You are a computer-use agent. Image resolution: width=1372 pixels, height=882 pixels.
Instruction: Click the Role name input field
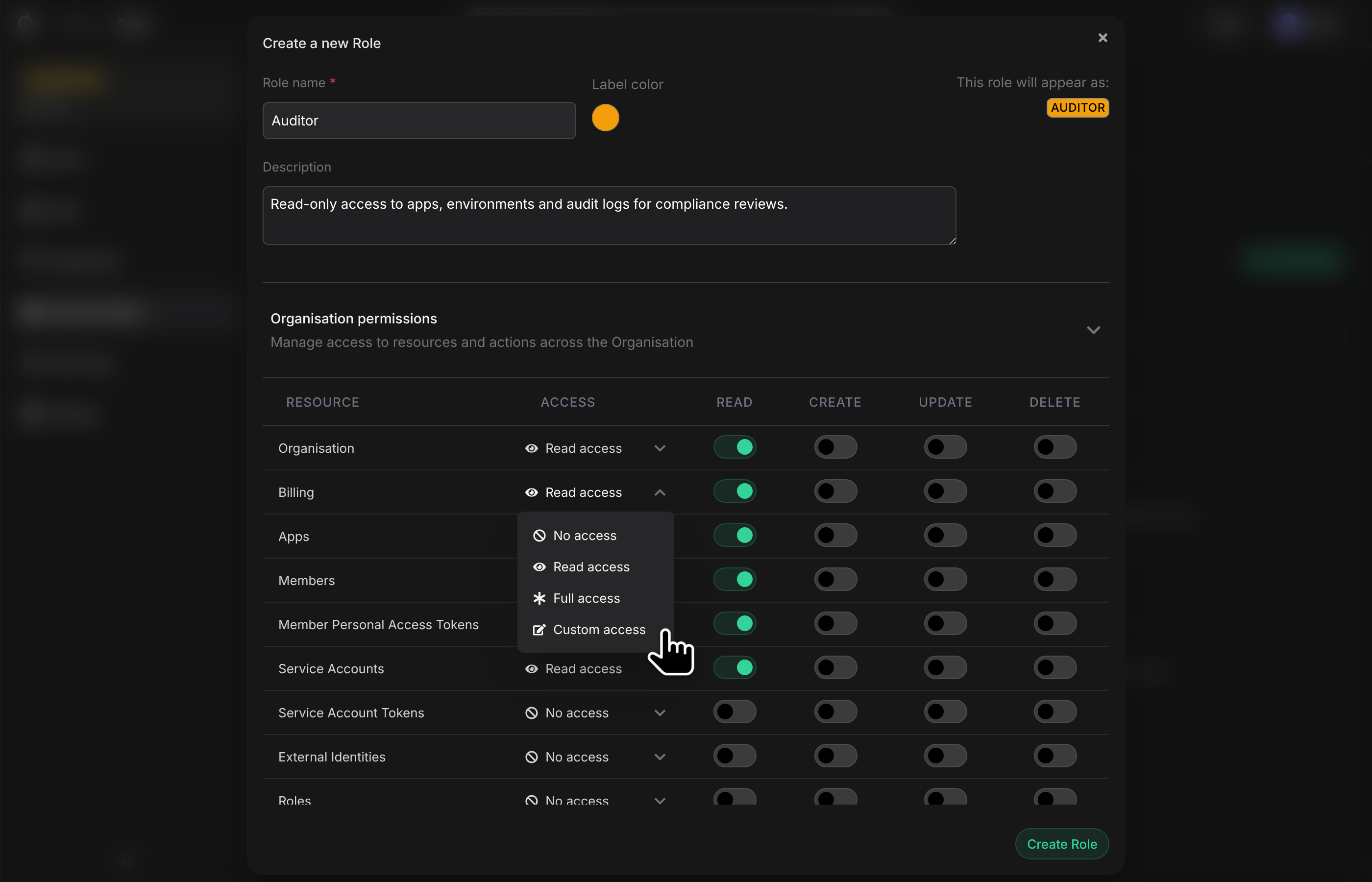pyautogui.click(x=419, y=120)
